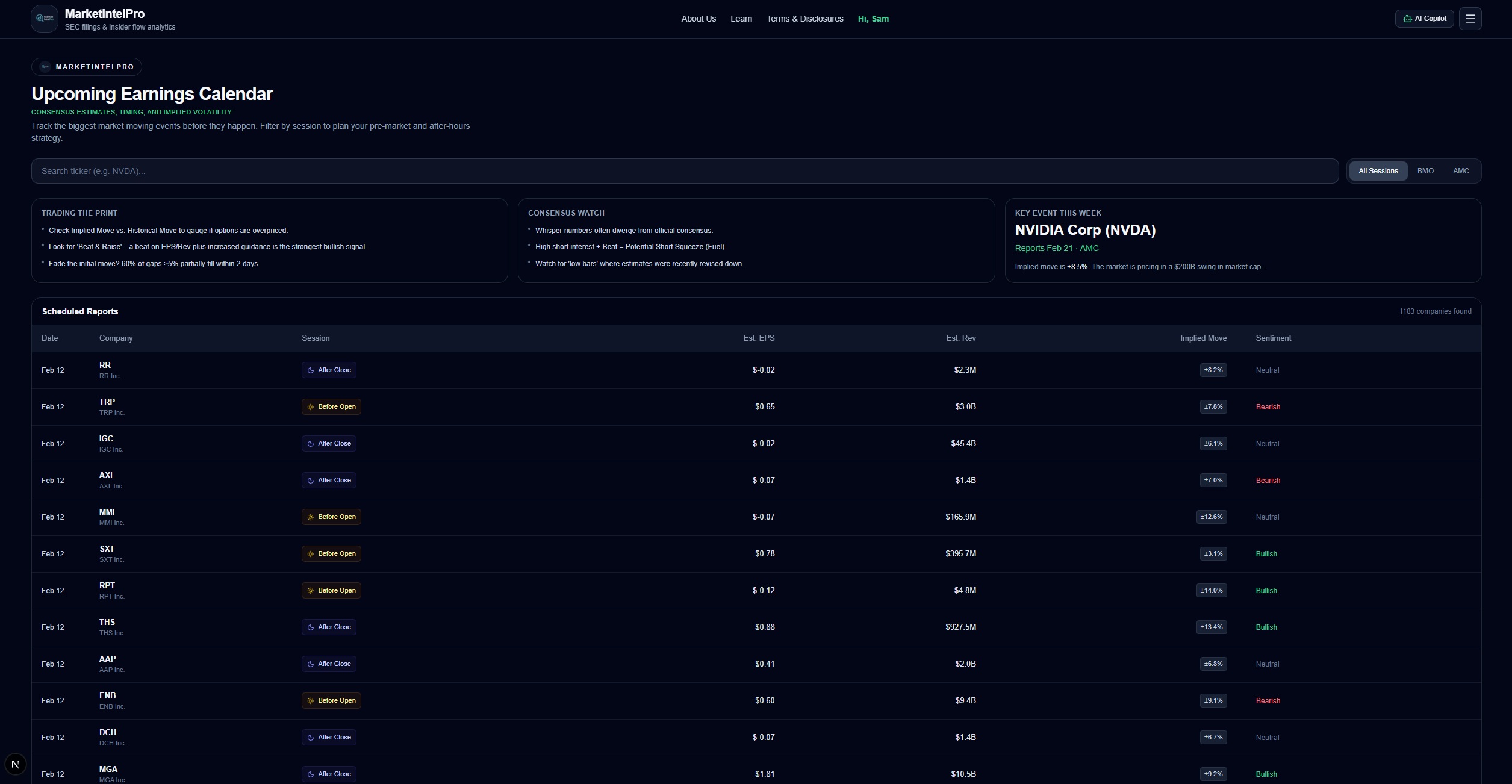Viewport: 1512px width, 784px height.
Task: Open About Us page
Action: [x=698, y=19]
